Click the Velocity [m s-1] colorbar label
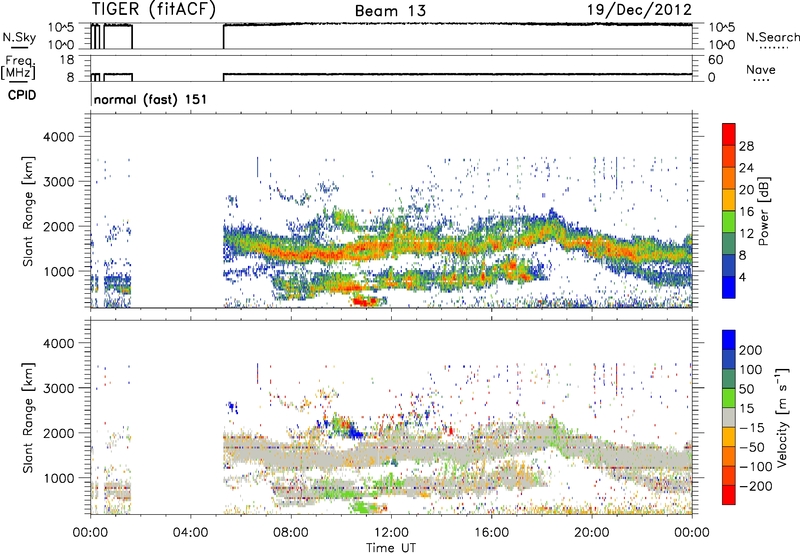Viewport: 800px width, 554px height. pyautogui.click(x=782, y=417)
